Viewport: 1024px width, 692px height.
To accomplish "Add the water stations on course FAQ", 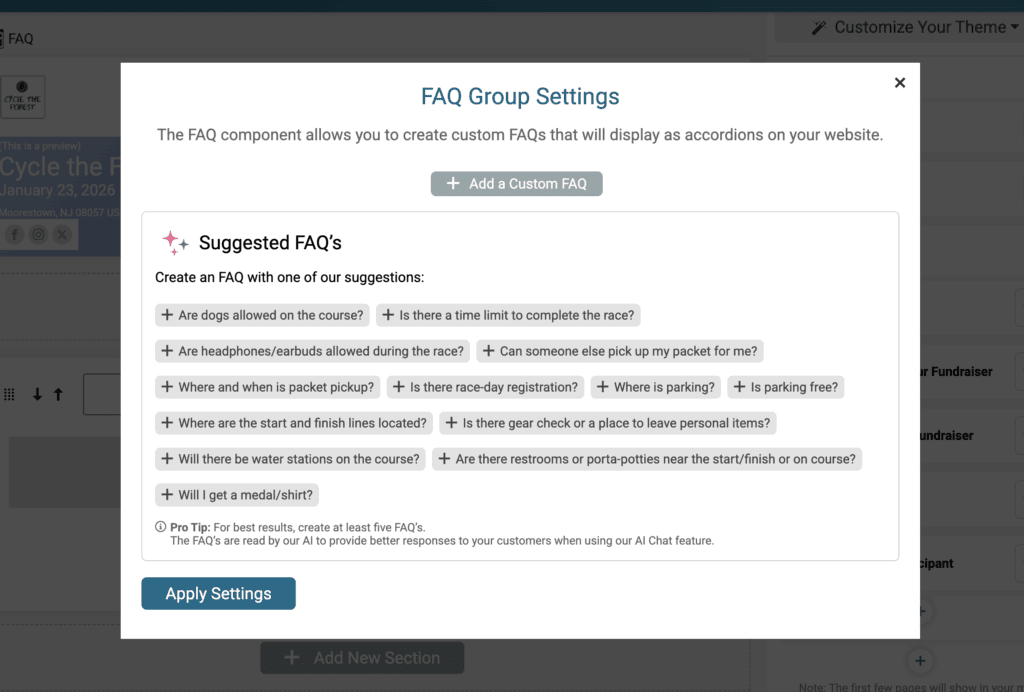I will [x=290, y=459].
